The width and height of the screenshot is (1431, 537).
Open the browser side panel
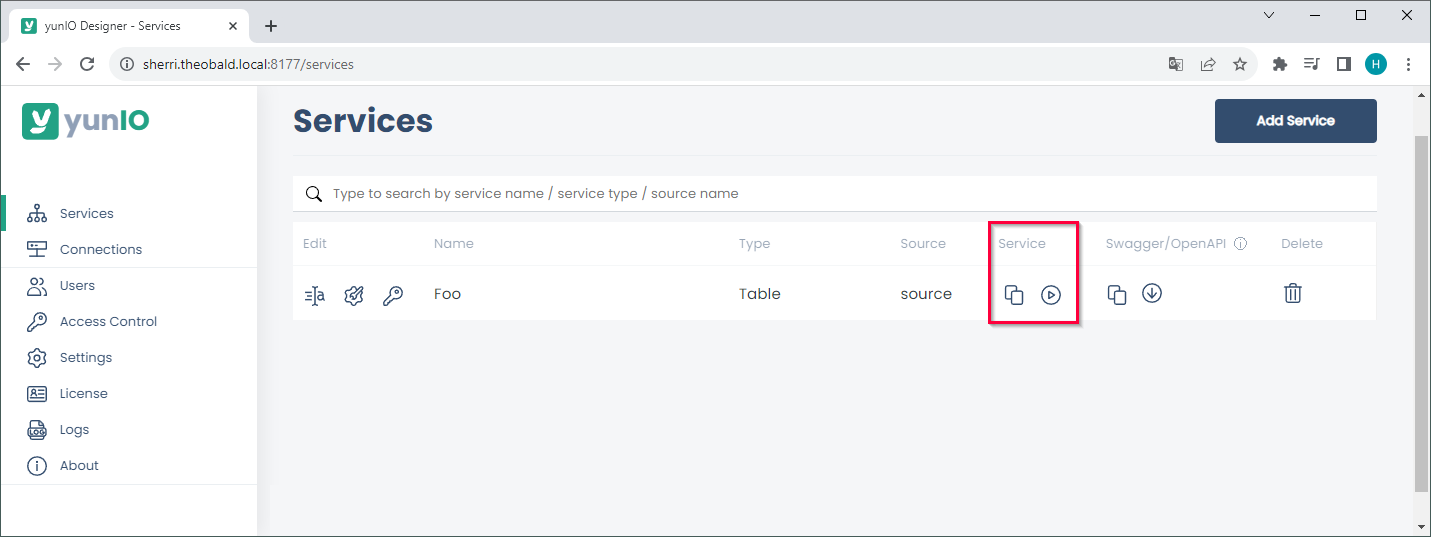coord(1344,64)
